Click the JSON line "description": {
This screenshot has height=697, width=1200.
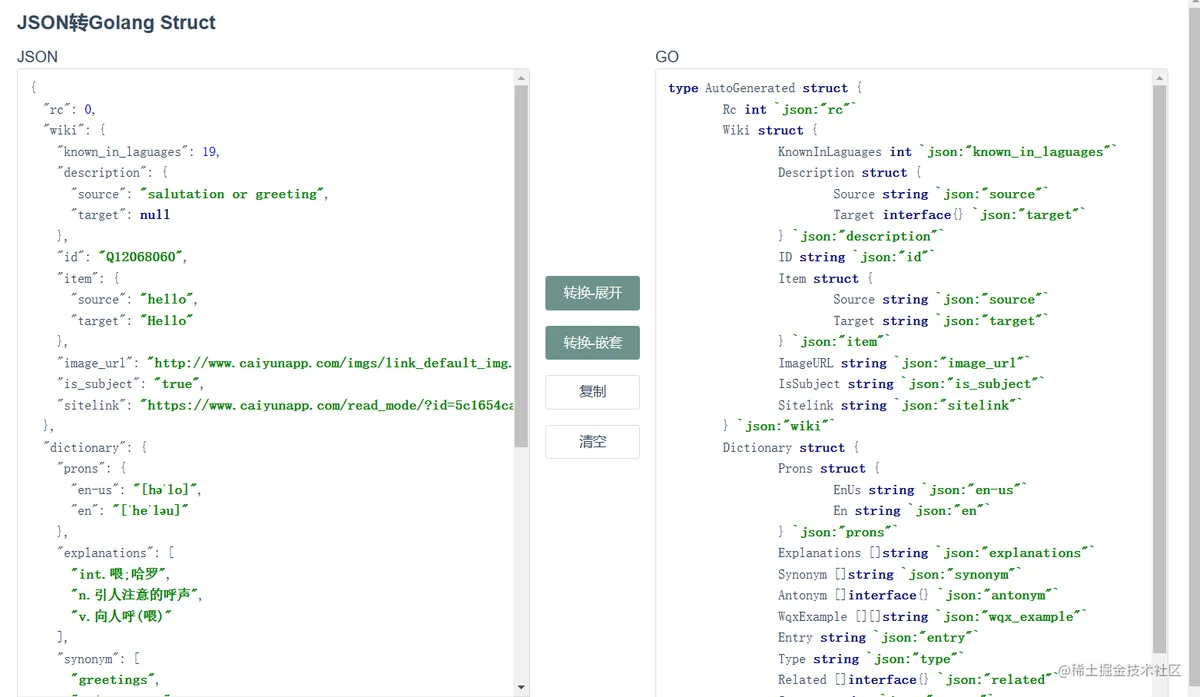[x=112, y=173]
